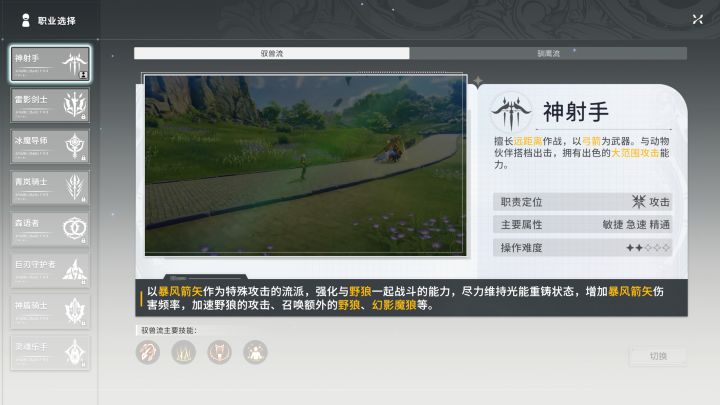The height and width of the screenshot is (405, 720).
Task: Pick the 灵魂乐手 class card
Action: [50, 353]
